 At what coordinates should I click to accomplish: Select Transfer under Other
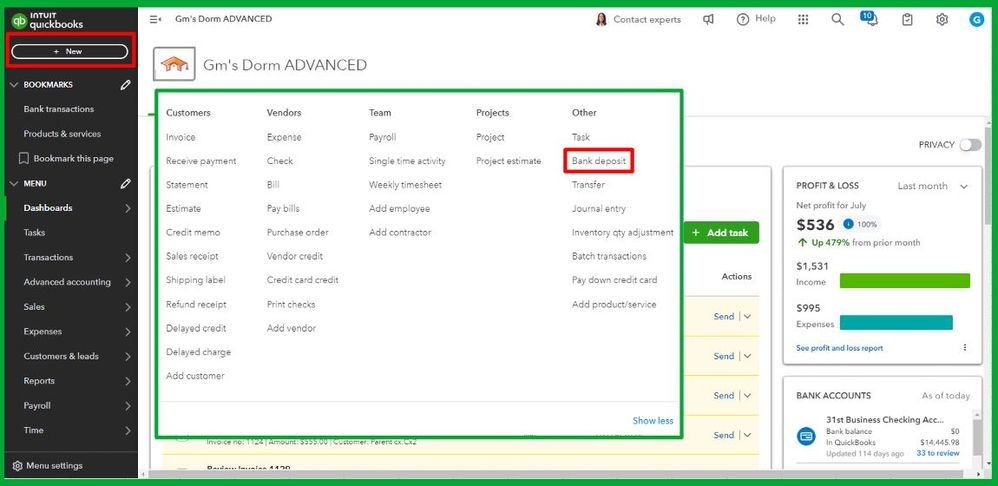(x=588, y=185)
